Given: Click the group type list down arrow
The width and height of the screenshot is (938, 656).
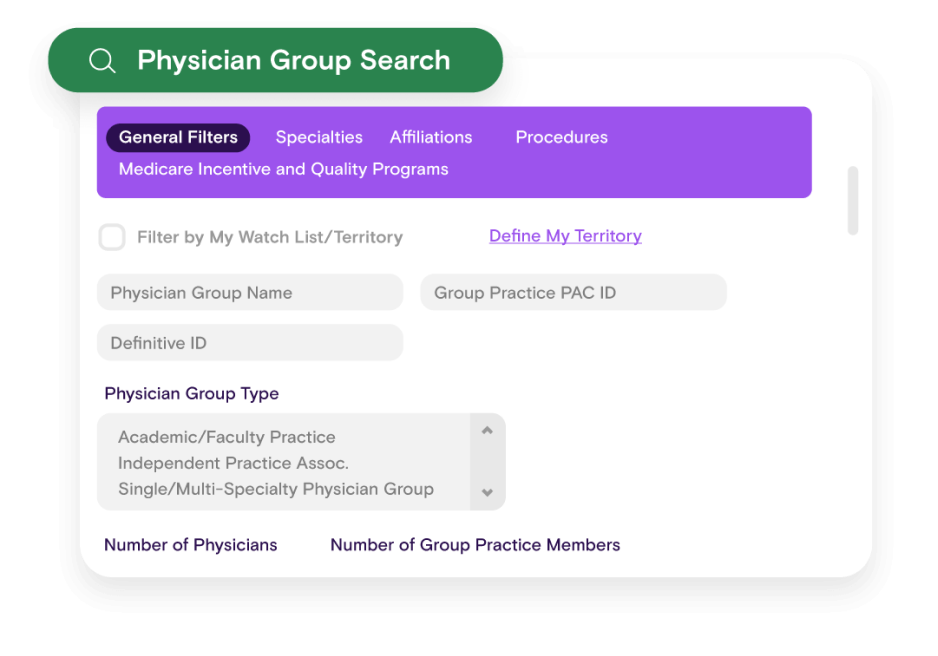Looking at the screenshot, I should pyautogui.click(x=487, y=492).
